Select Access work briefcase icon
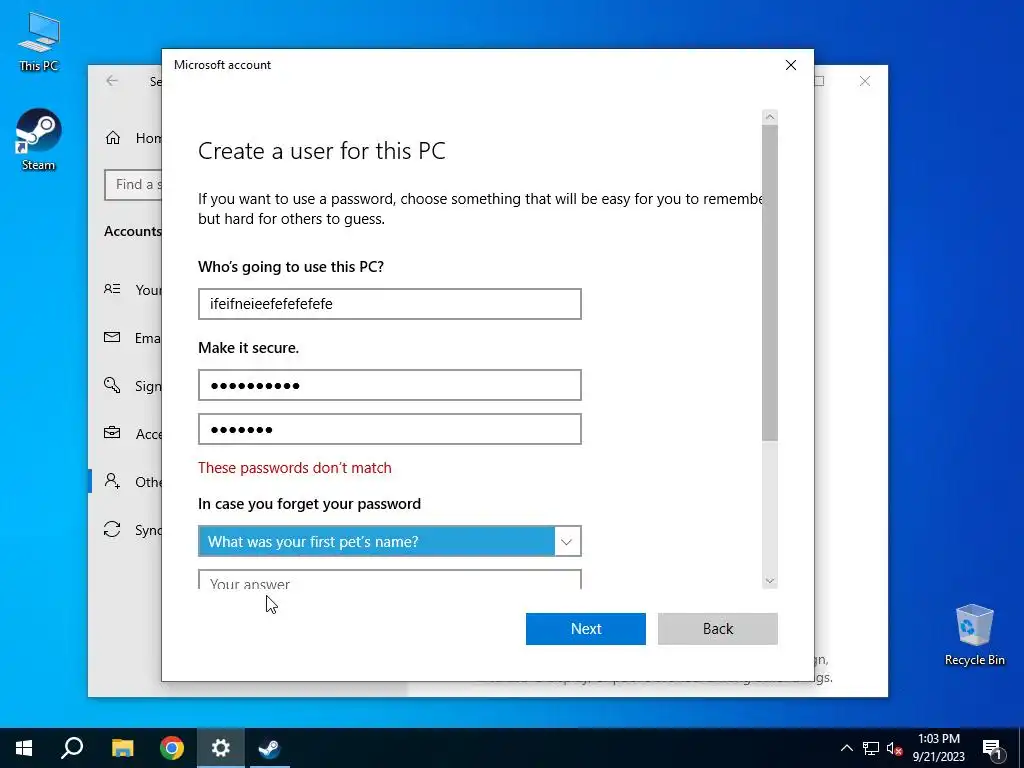Screen dimensions: 1024x768 [112, 433]
